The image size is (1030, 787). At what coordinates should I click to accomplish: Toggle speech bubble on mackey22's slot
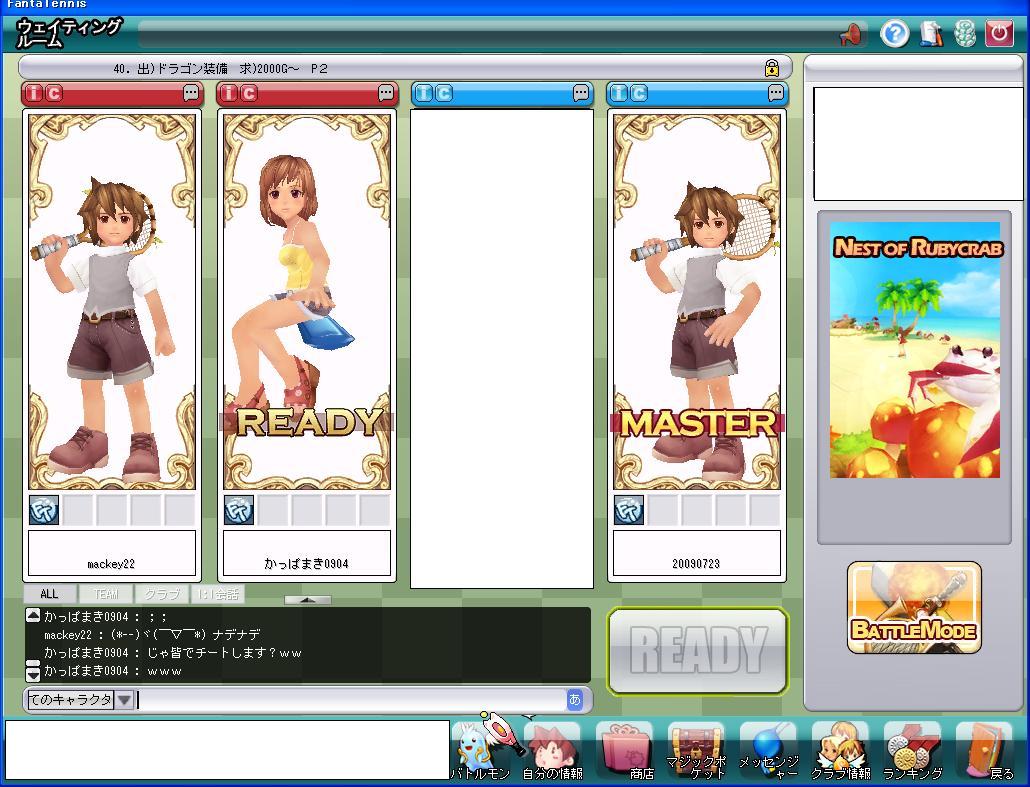coord(191,93)
